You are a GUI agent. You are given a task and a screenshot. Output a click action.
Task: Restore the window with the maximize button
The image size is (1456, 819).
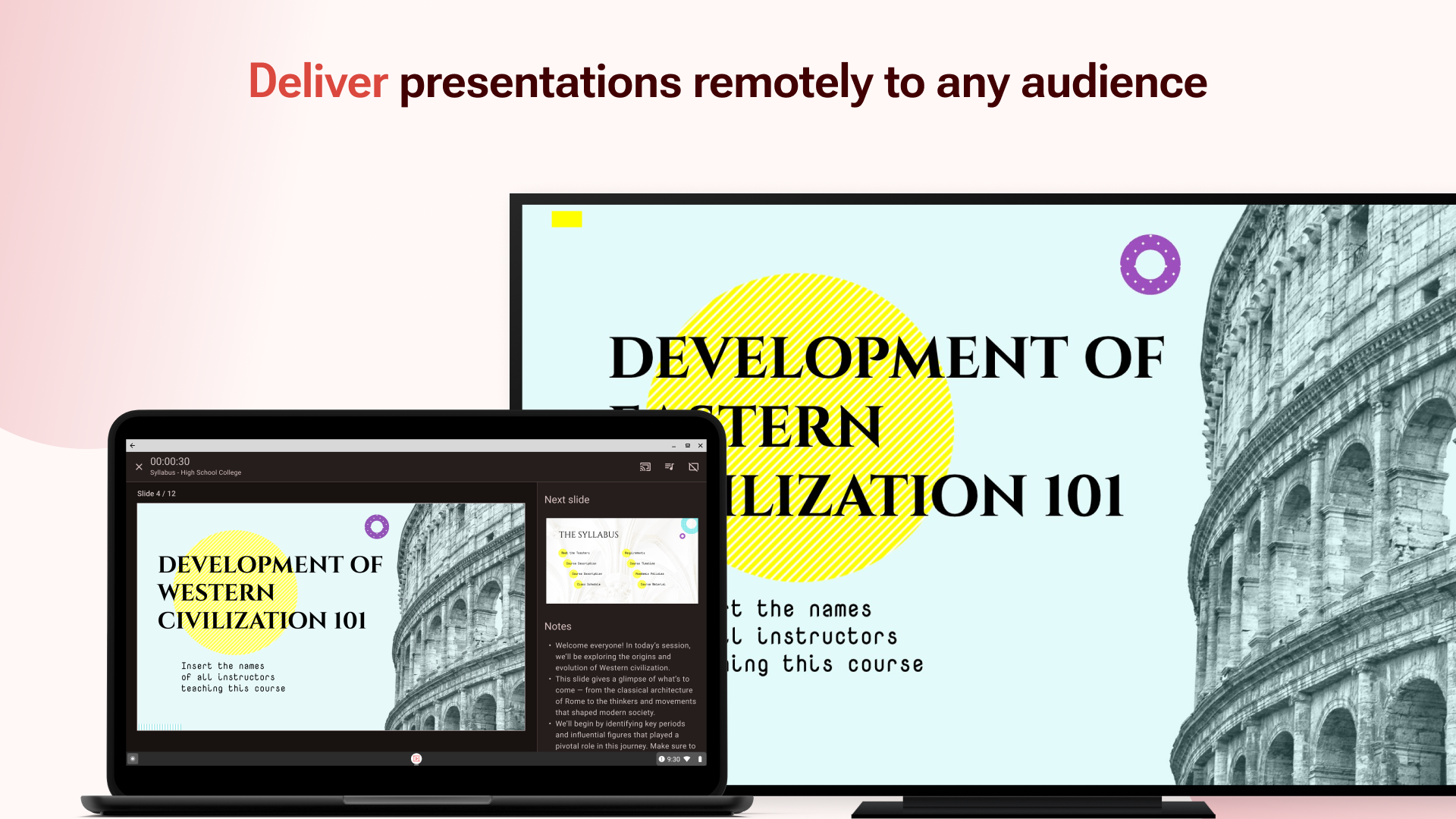click(x=688, y=446)
